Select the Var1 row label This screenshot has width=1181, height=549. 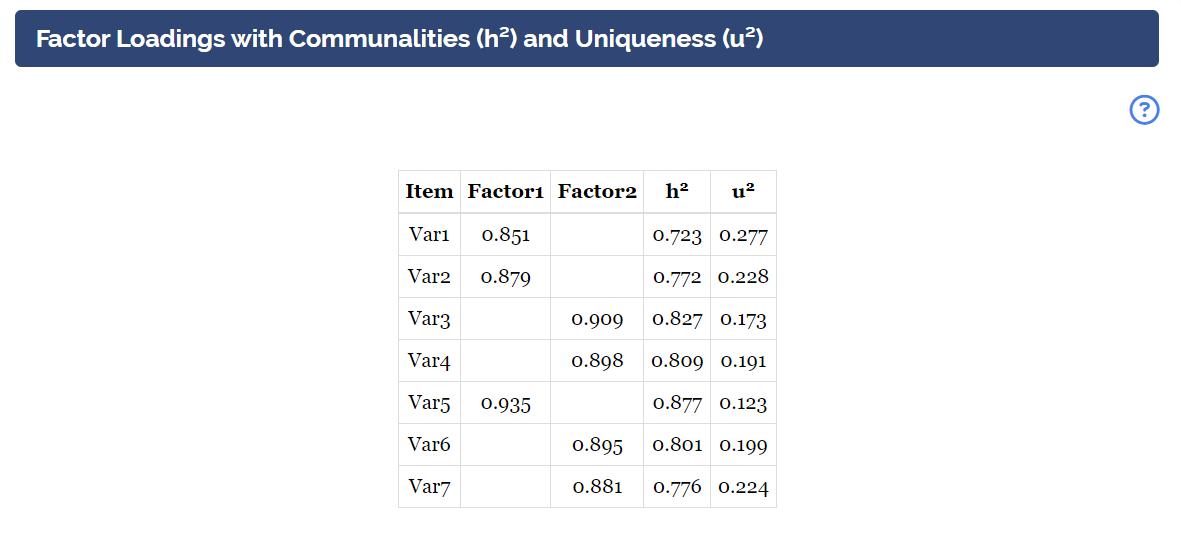[x=429, y=235]
